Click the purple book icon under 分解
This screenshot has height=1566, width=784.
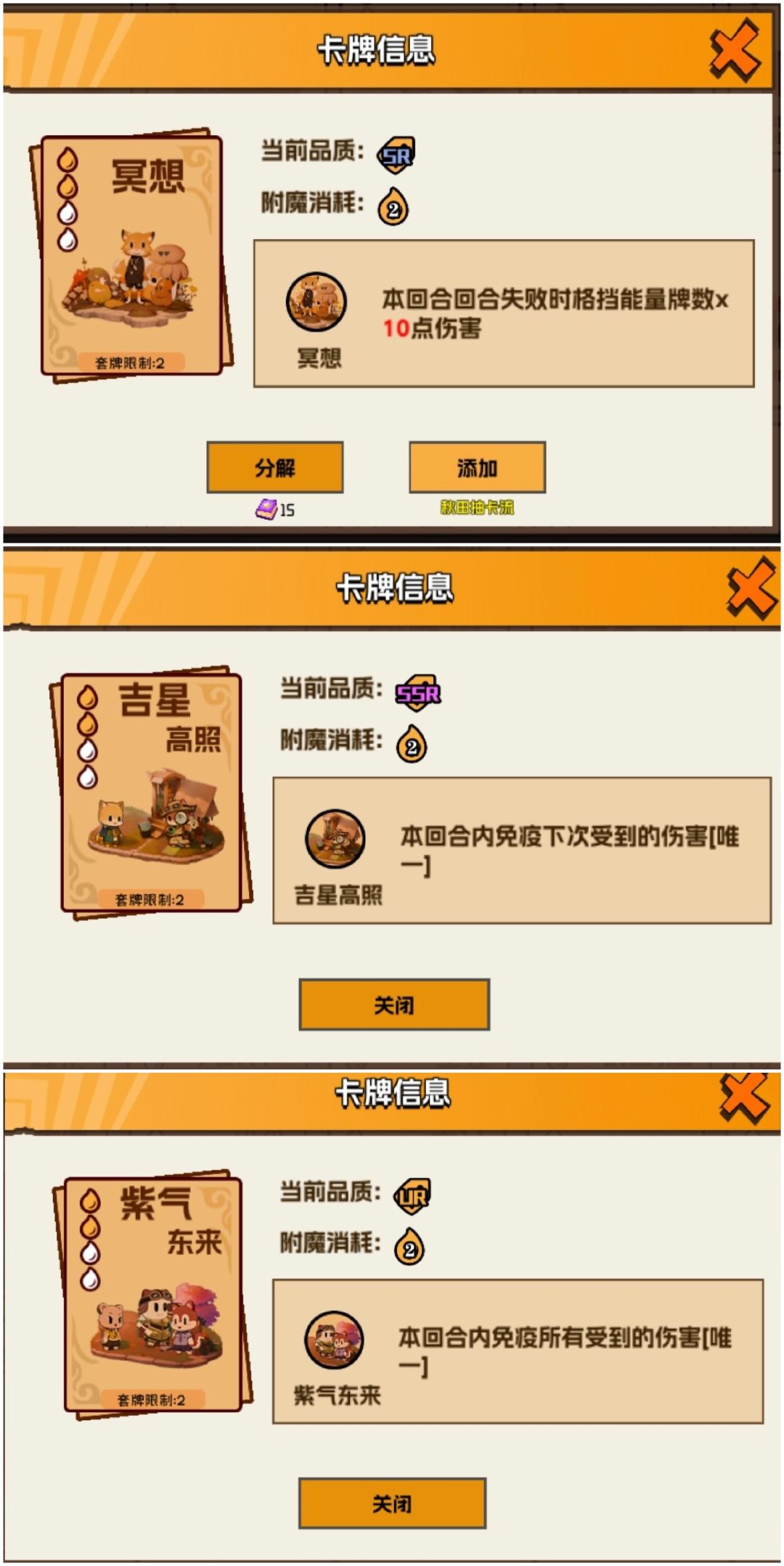point(266,509)
